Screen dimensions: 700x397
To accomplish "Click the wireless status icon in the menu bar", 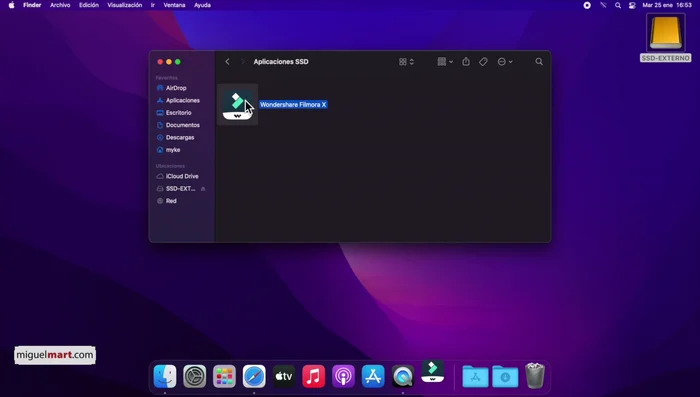I will (603, 5).
